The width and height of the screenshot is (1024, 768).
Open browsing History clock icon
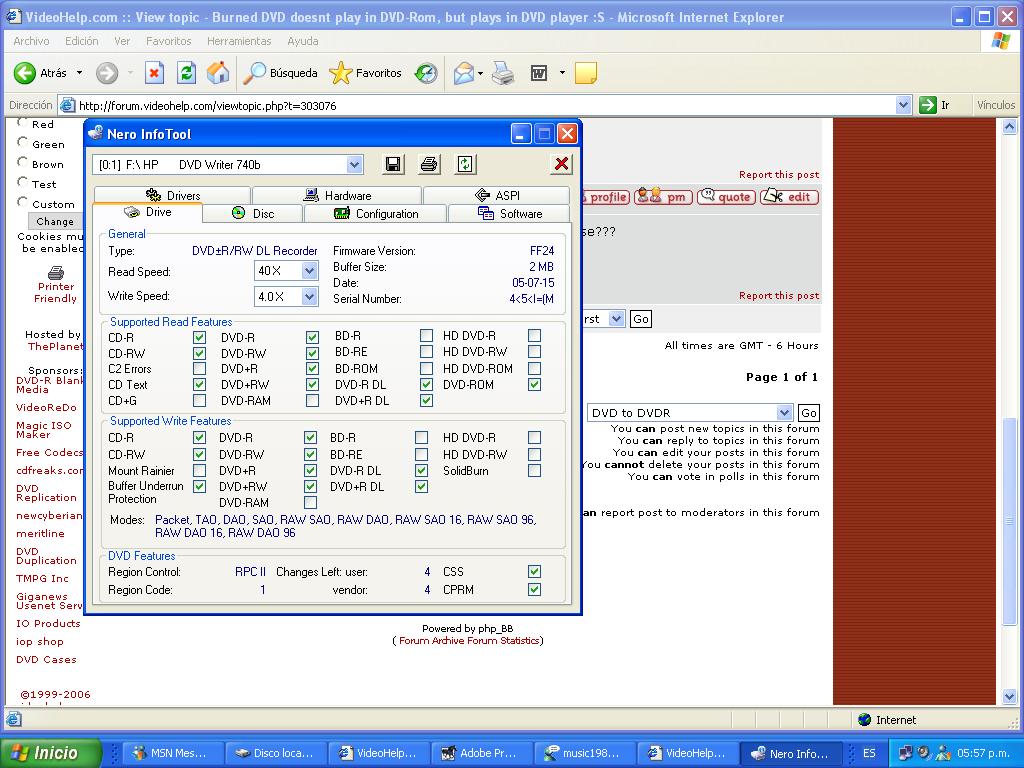(x=426, y=73)
